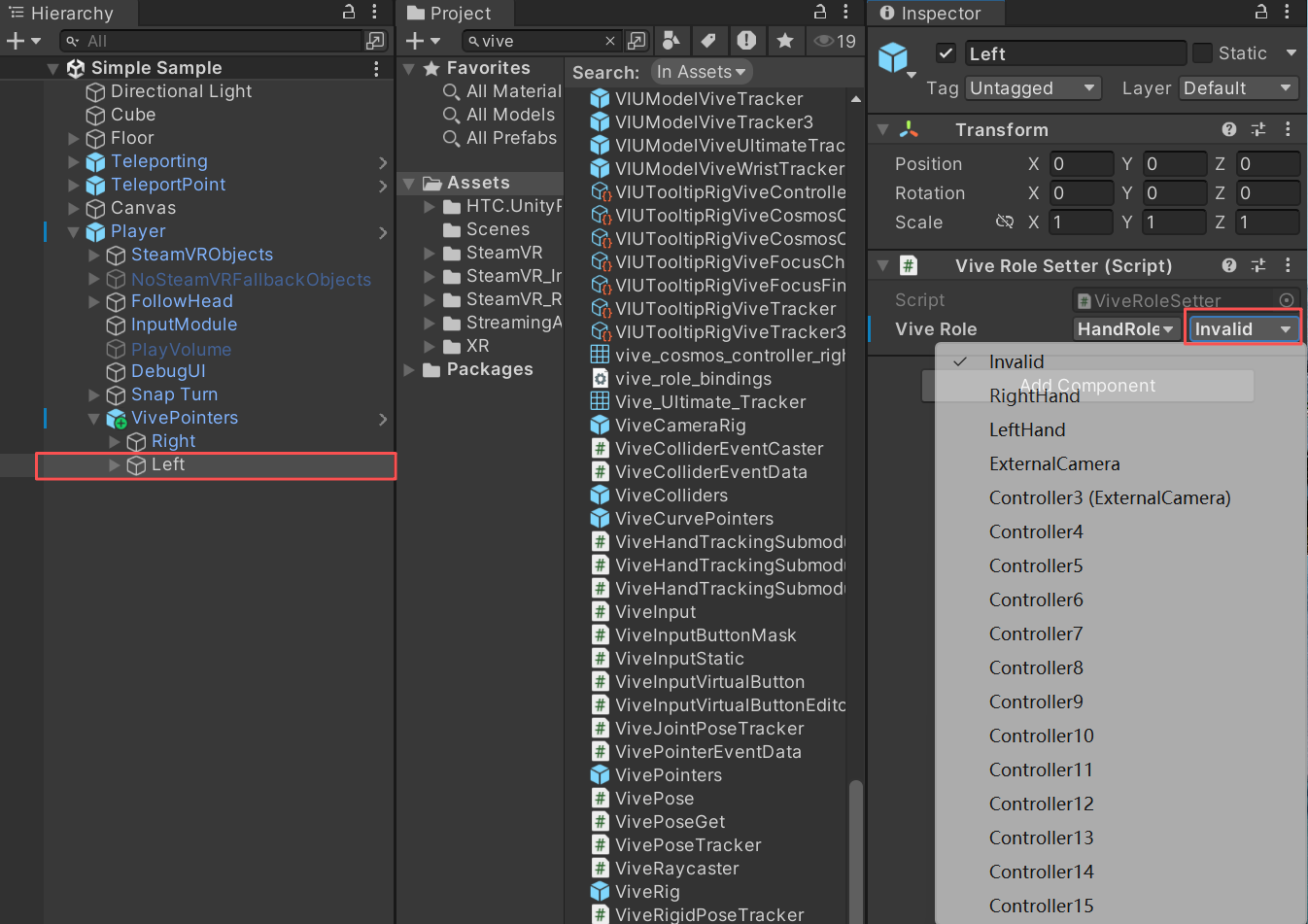This screenshot has height=924, width=1308.
Task: Click All Prefabs favorite search
Action: [x=500, y=138]
